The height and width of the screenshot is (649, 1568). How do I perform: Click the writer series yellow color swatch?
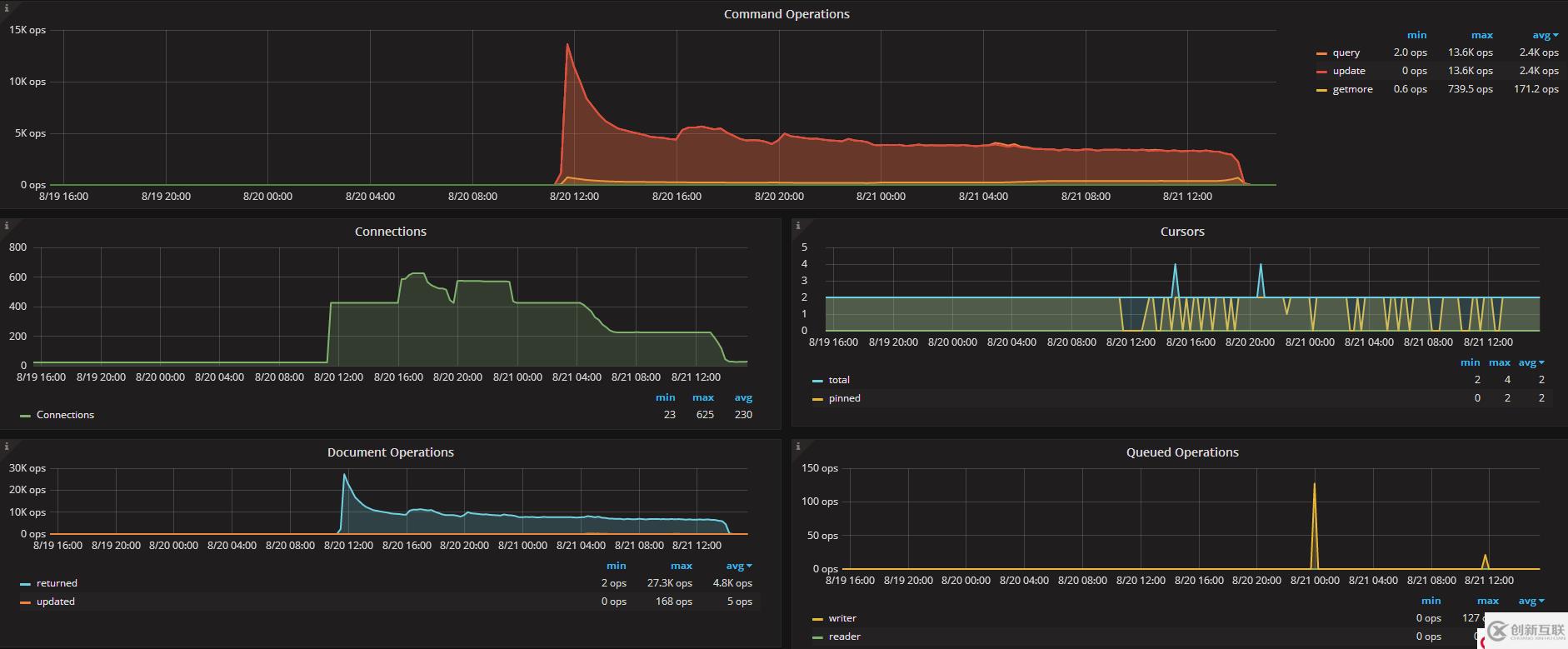pos(817,619)
